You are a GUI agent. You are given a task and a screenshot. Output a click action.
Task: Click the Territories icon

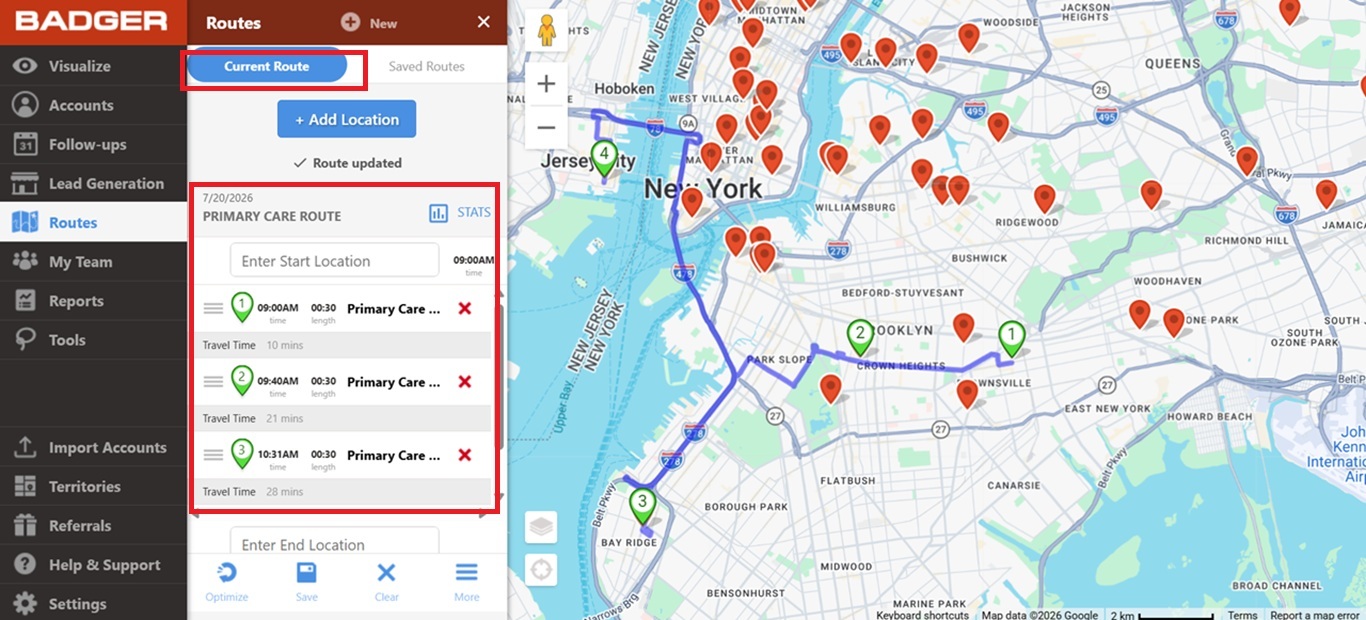25,487
